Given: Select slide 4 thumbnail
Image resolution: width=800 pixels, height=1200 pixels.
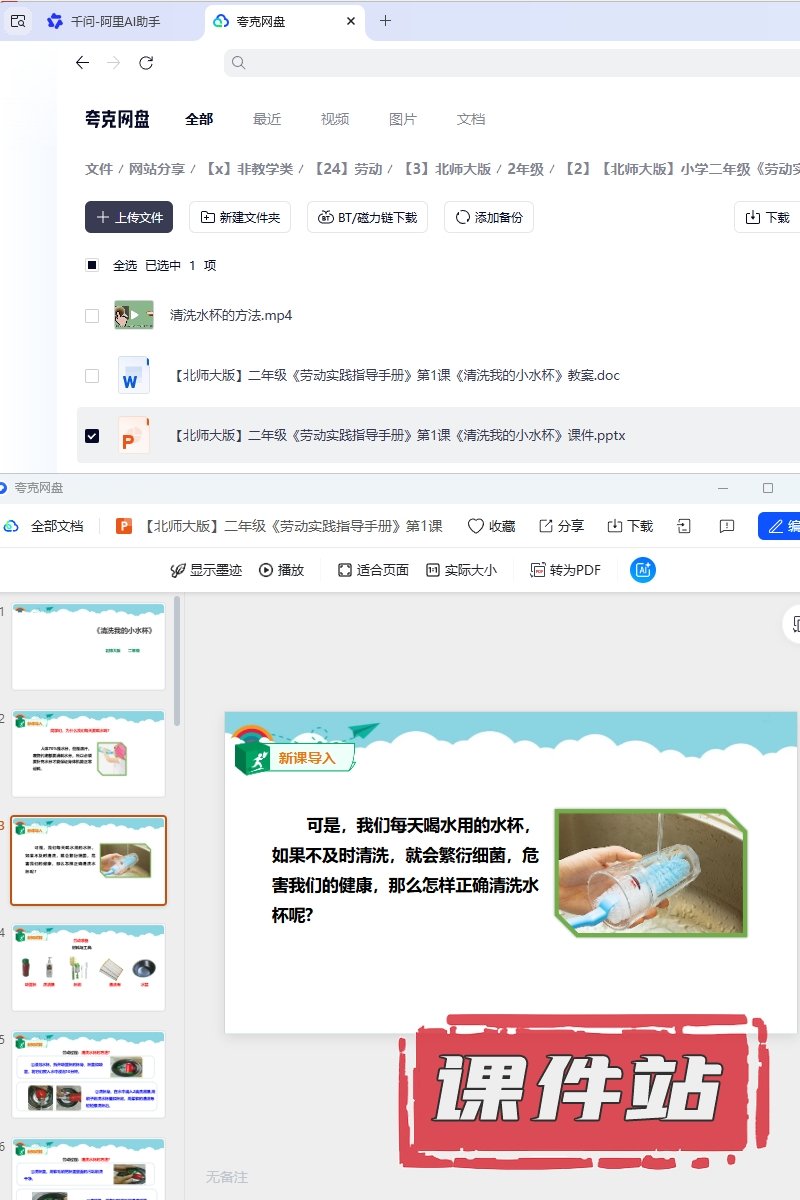Looking at the screenshot, I should pos(89,967).
